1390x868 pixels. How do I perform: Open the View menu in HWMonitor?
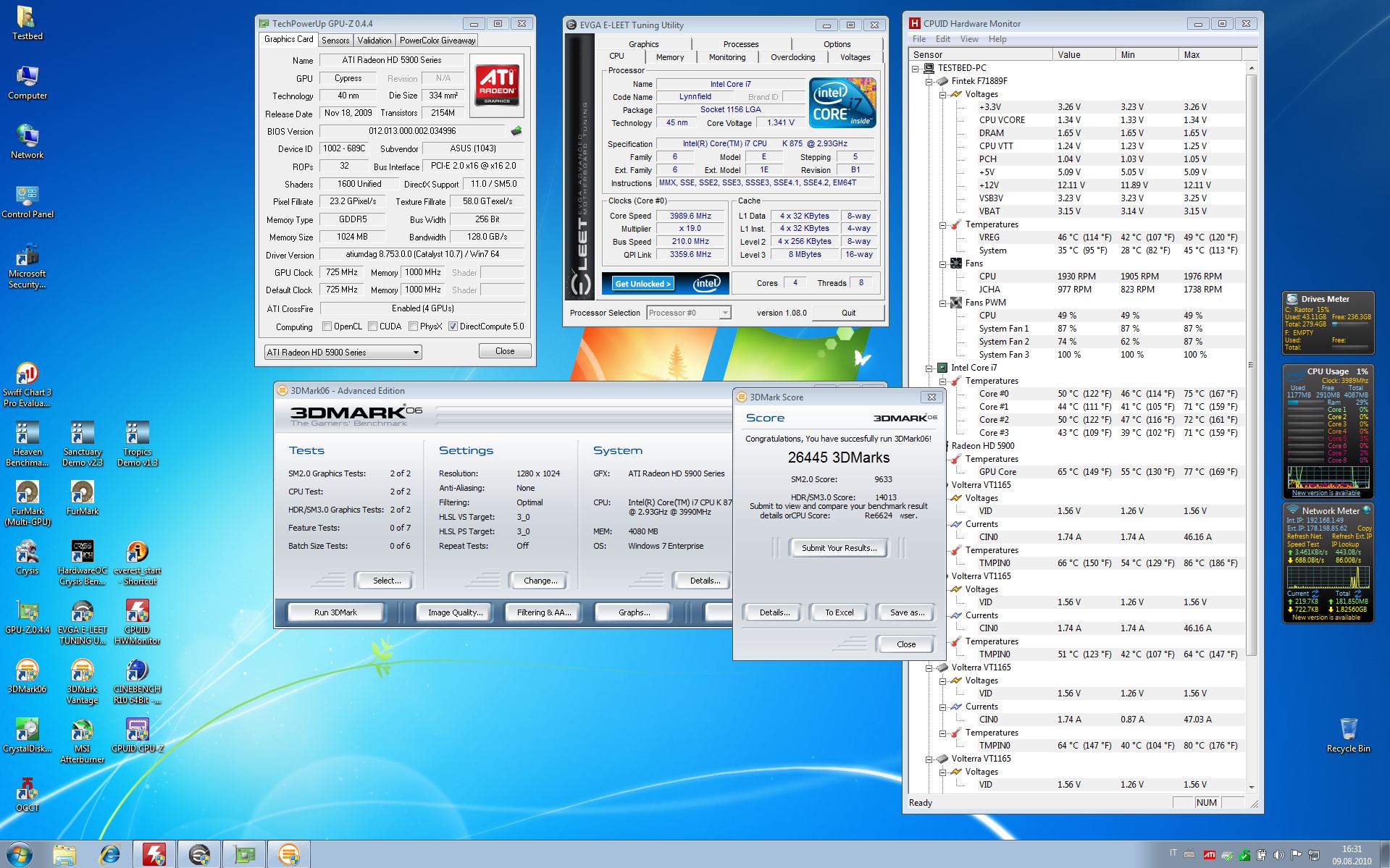tap(969, 39)
